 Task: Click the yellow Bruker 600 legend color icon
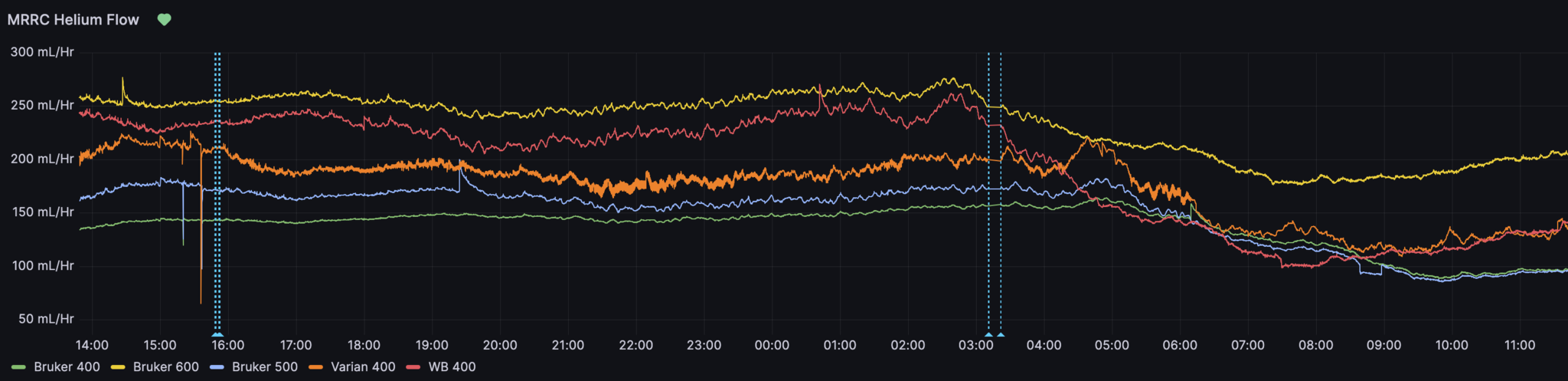tap(119, 367)
